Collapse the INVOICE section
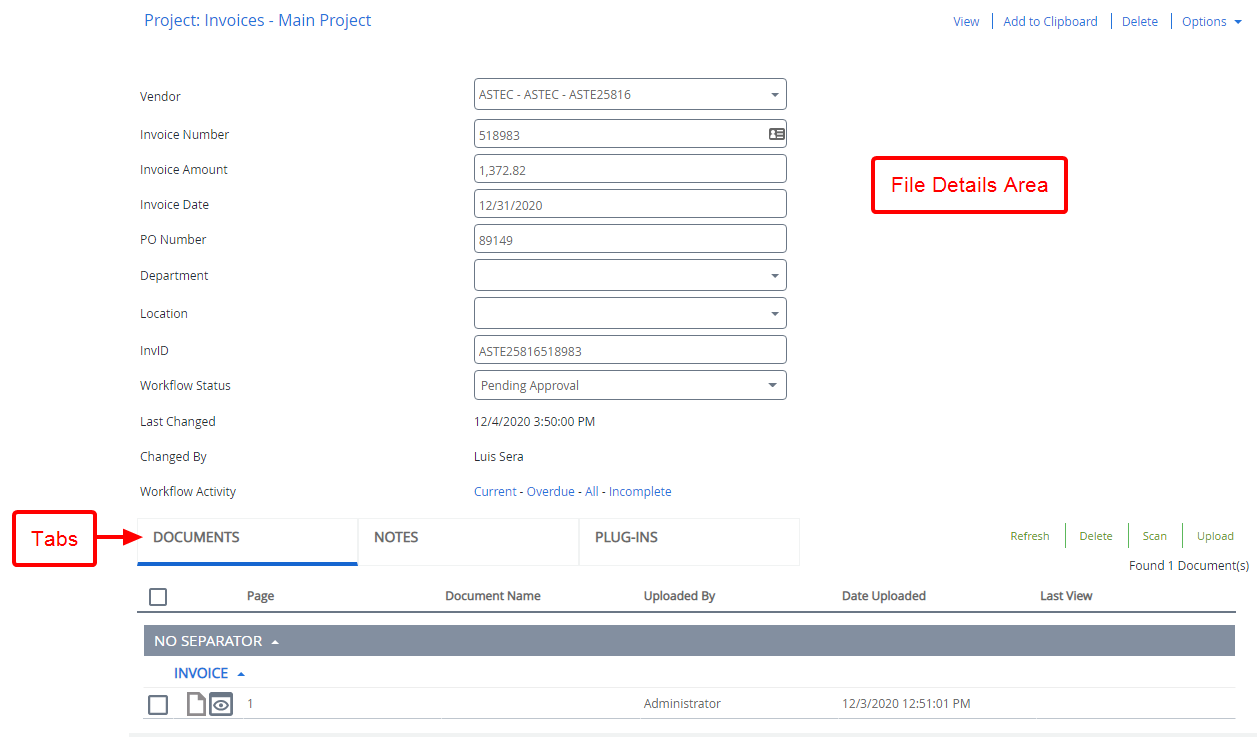Screen dimensions: 1257x737 (x=241, y=674)
